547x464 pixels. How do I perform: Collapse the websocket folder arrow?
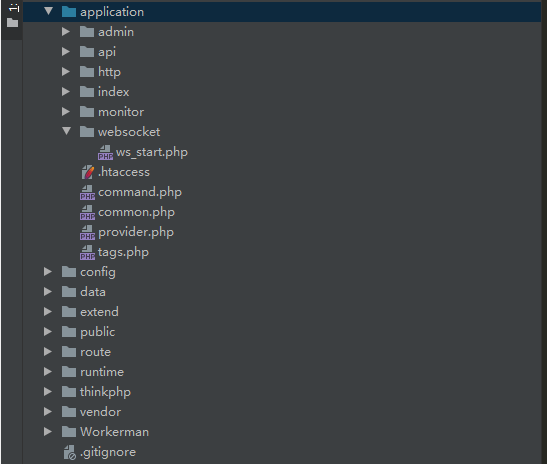point(66,132)
